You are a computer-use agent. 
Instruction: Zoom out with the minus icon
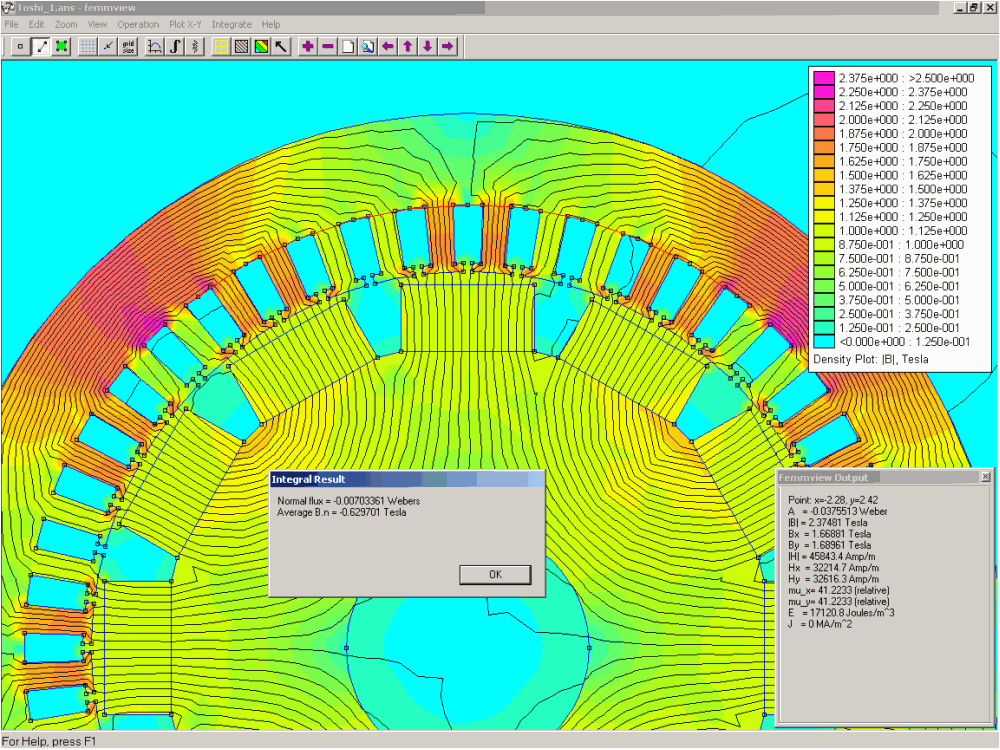328,46
